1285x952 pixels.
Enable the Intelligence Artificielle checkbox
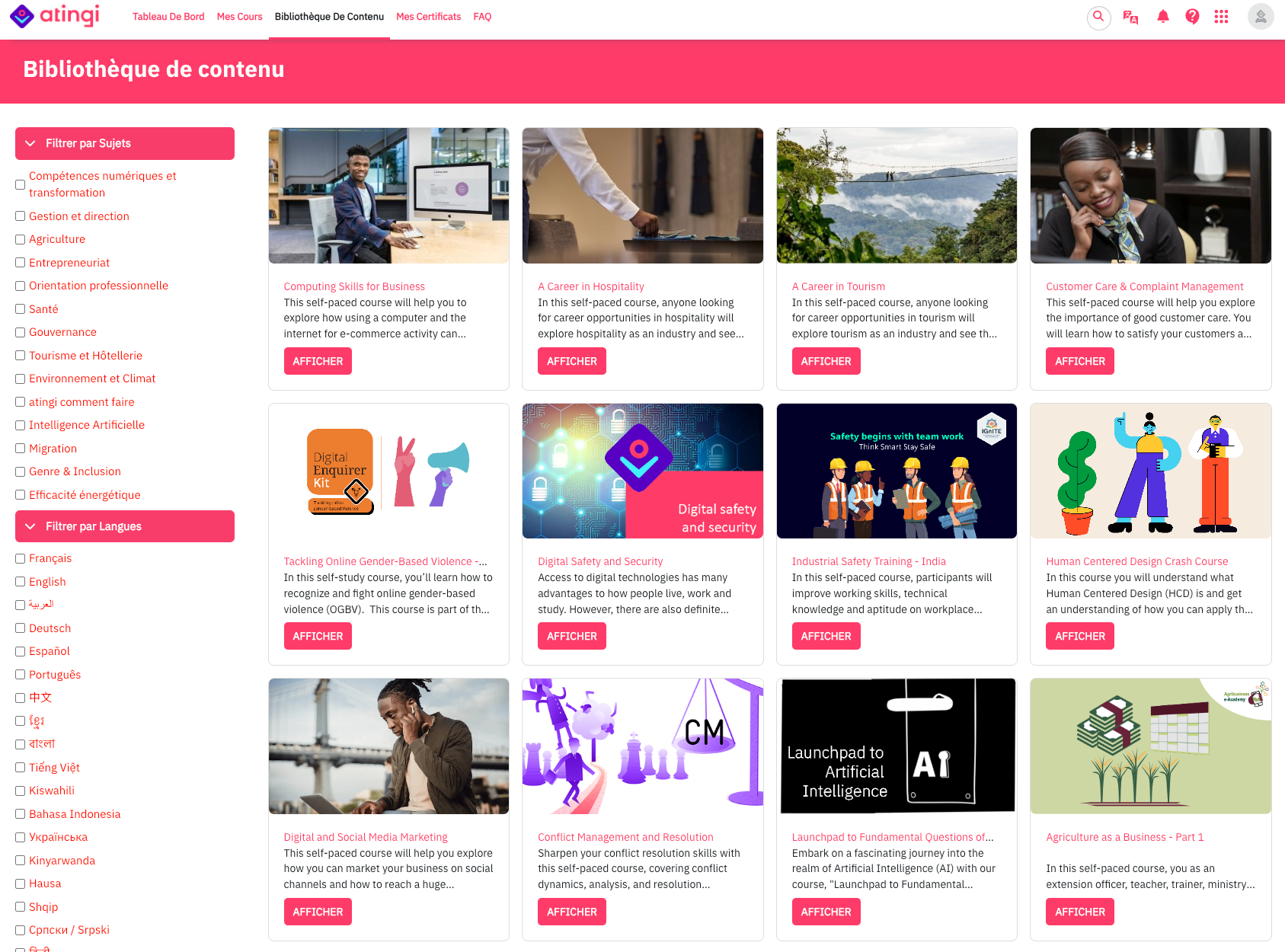pyautogui.click(x=21, y=425)
